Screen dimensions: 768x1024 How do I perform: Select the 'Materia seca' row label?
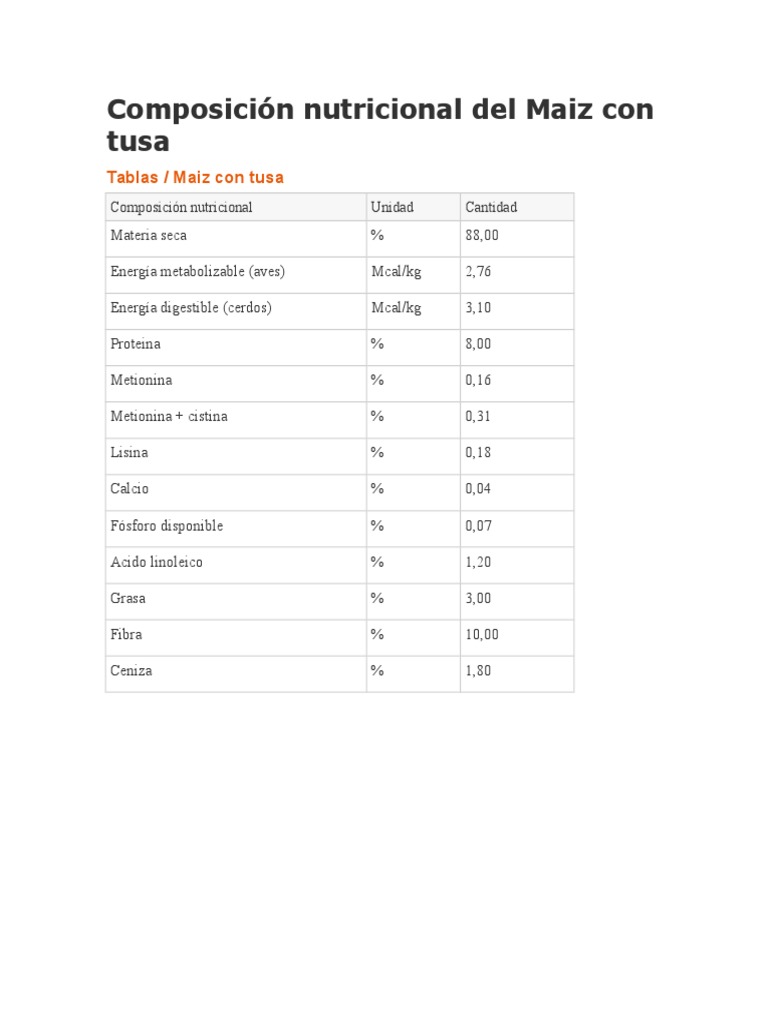tap(148, 235)
